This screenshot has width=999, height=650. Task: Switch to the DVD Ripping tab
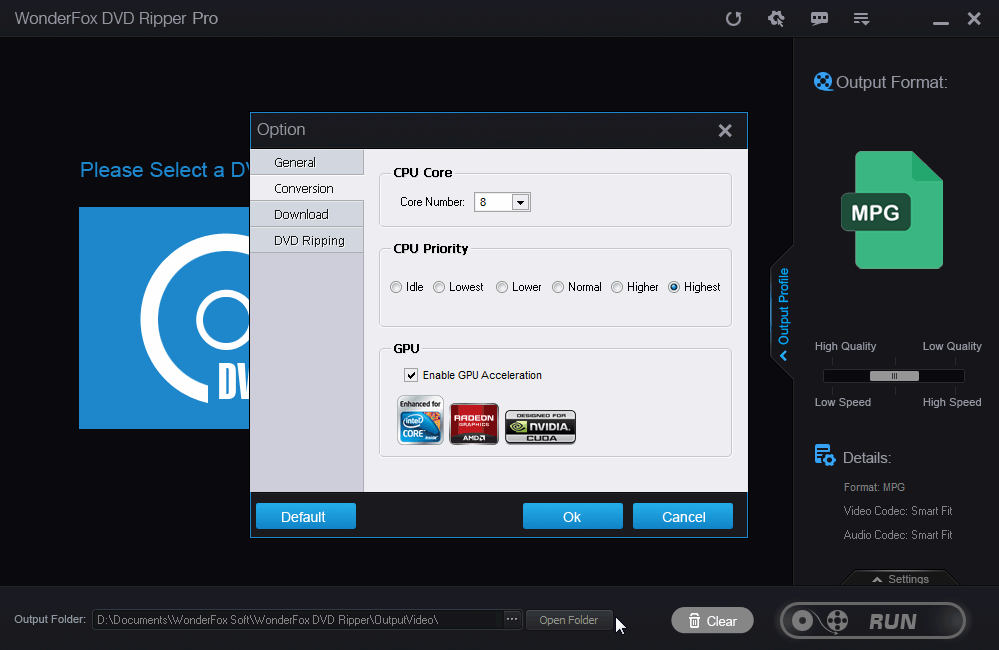pos(307,241)
